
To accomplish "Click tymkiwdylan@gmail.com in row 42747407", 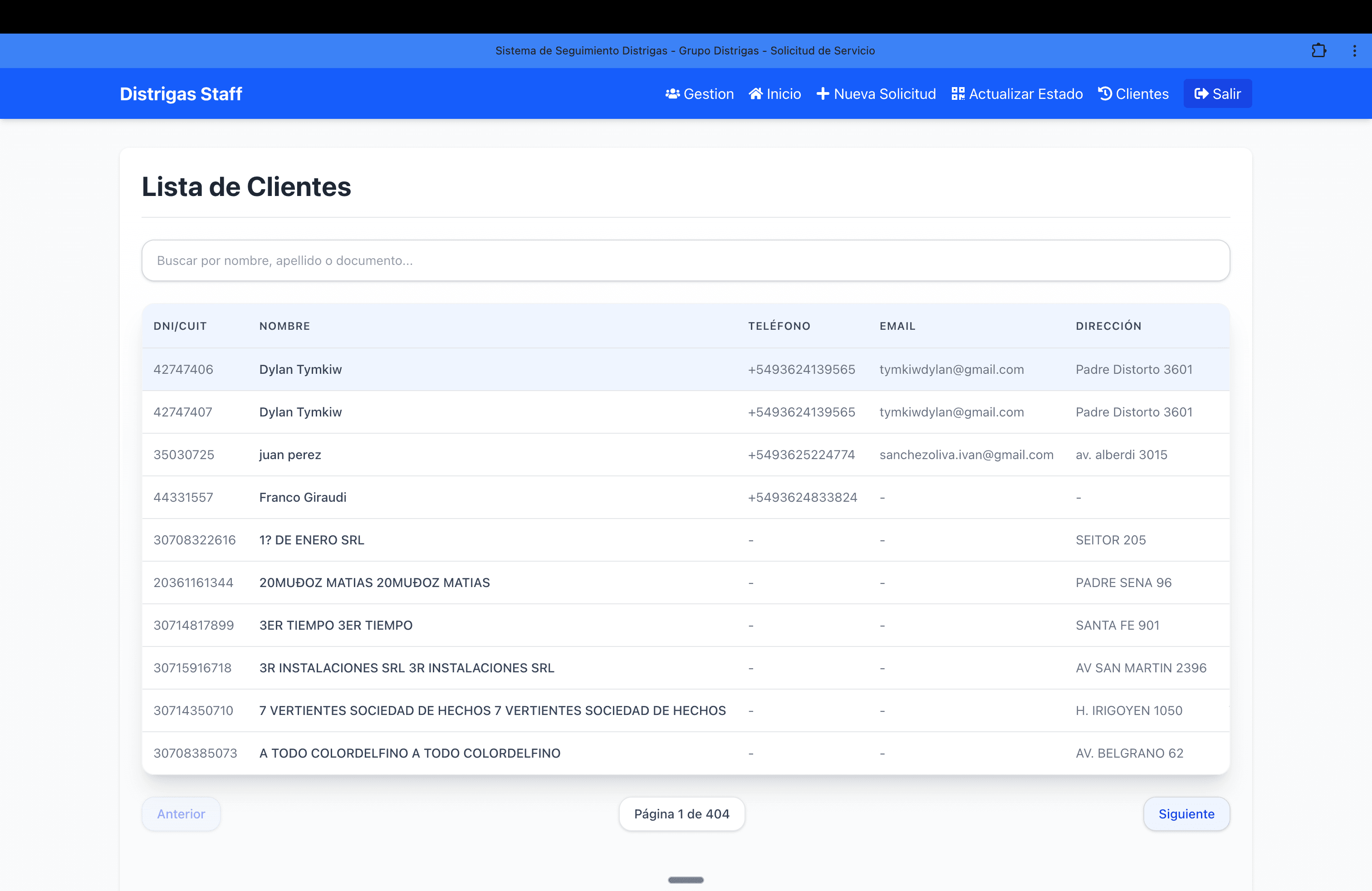I will [952, 412].
